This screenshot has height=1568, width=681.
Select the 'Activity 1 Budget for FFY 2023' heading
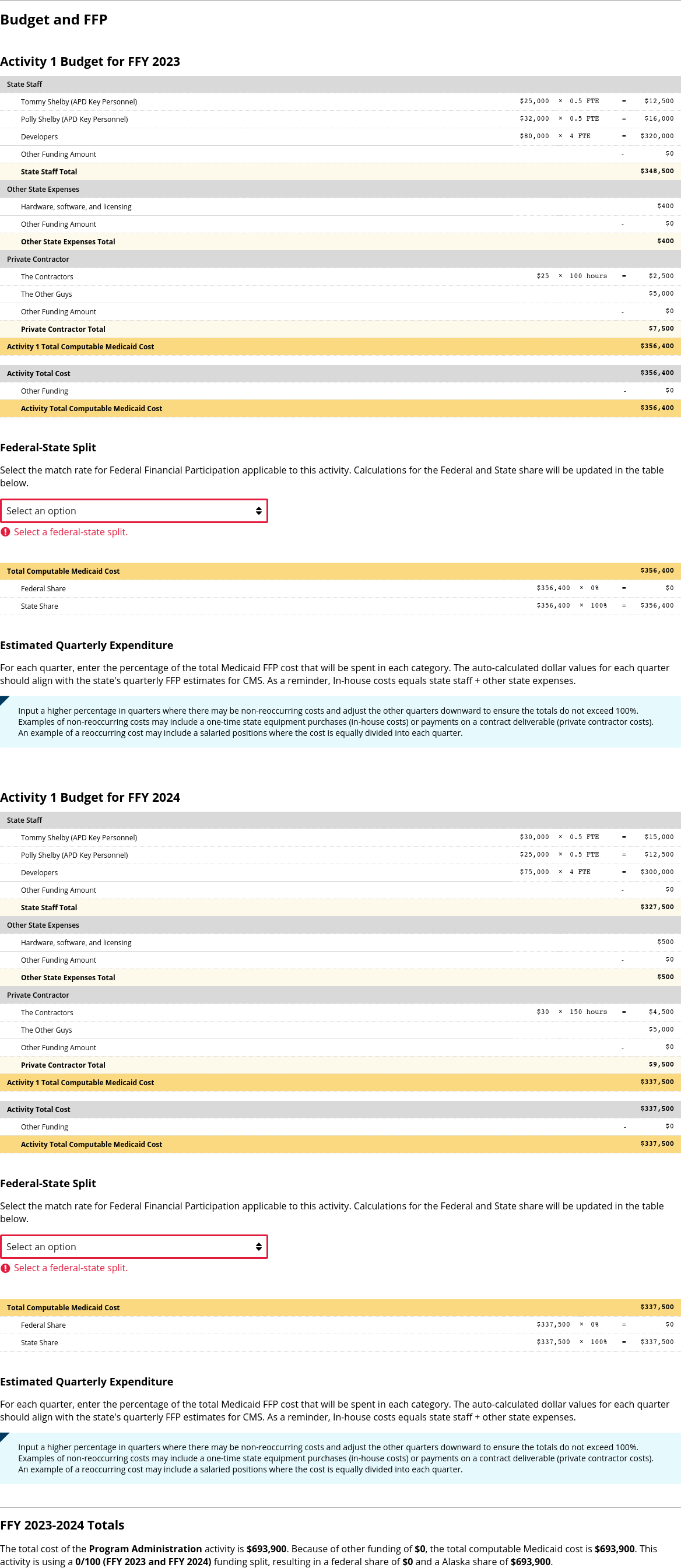coord(90,61)
